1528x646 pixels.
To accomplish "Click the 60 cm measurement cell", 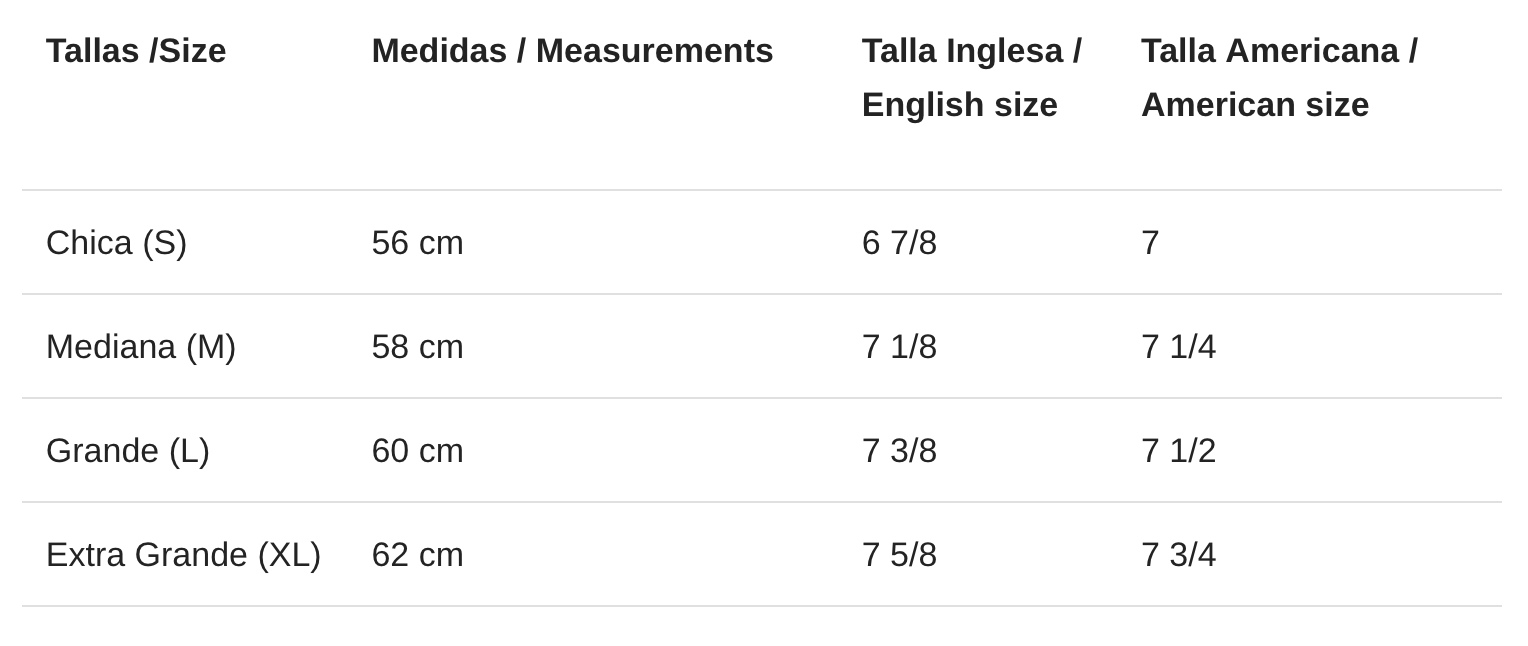I will [417, 451].
